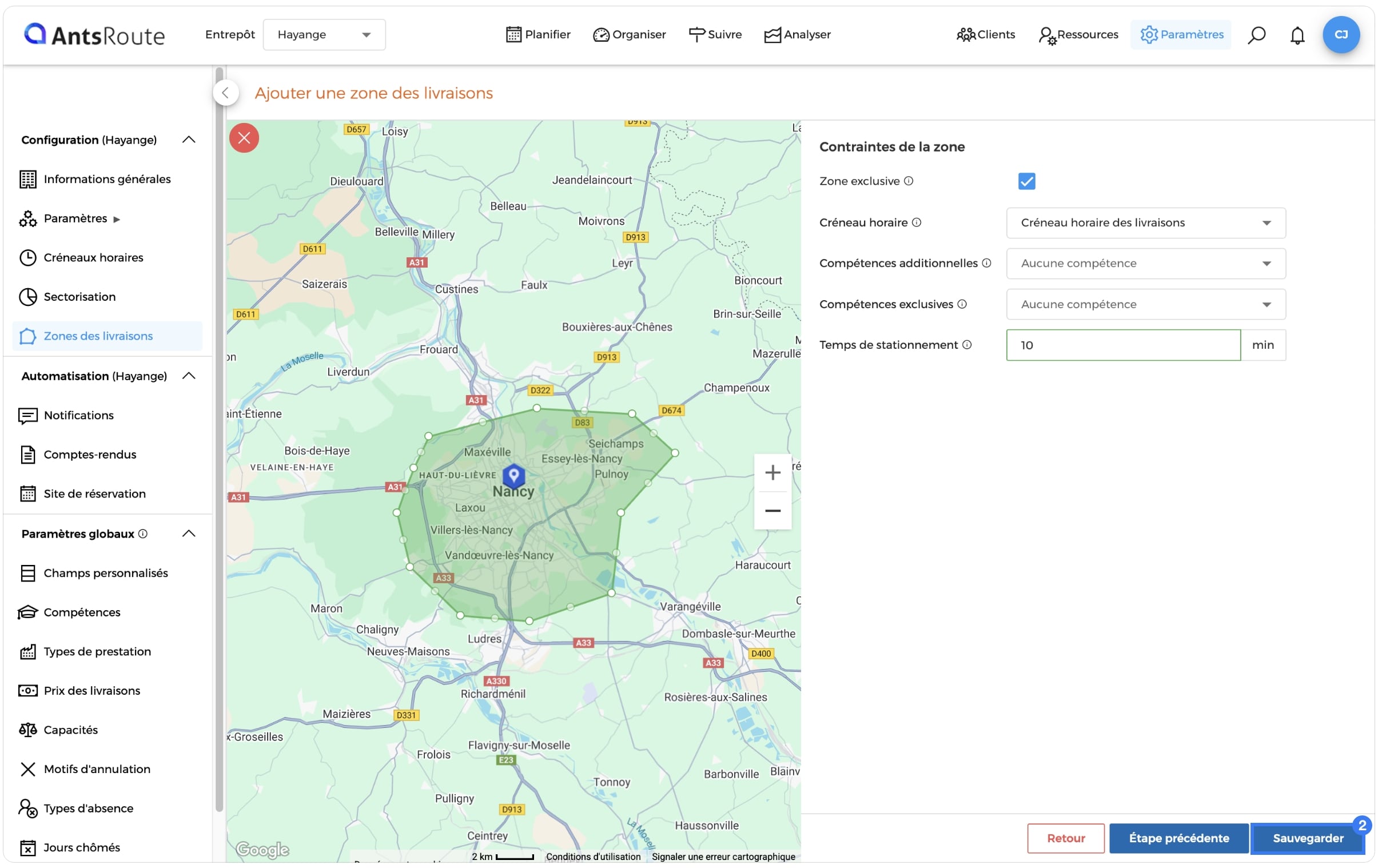Open the Organiser menu
The height and width of the screenshot is (868, 1378).
[630, 35]
